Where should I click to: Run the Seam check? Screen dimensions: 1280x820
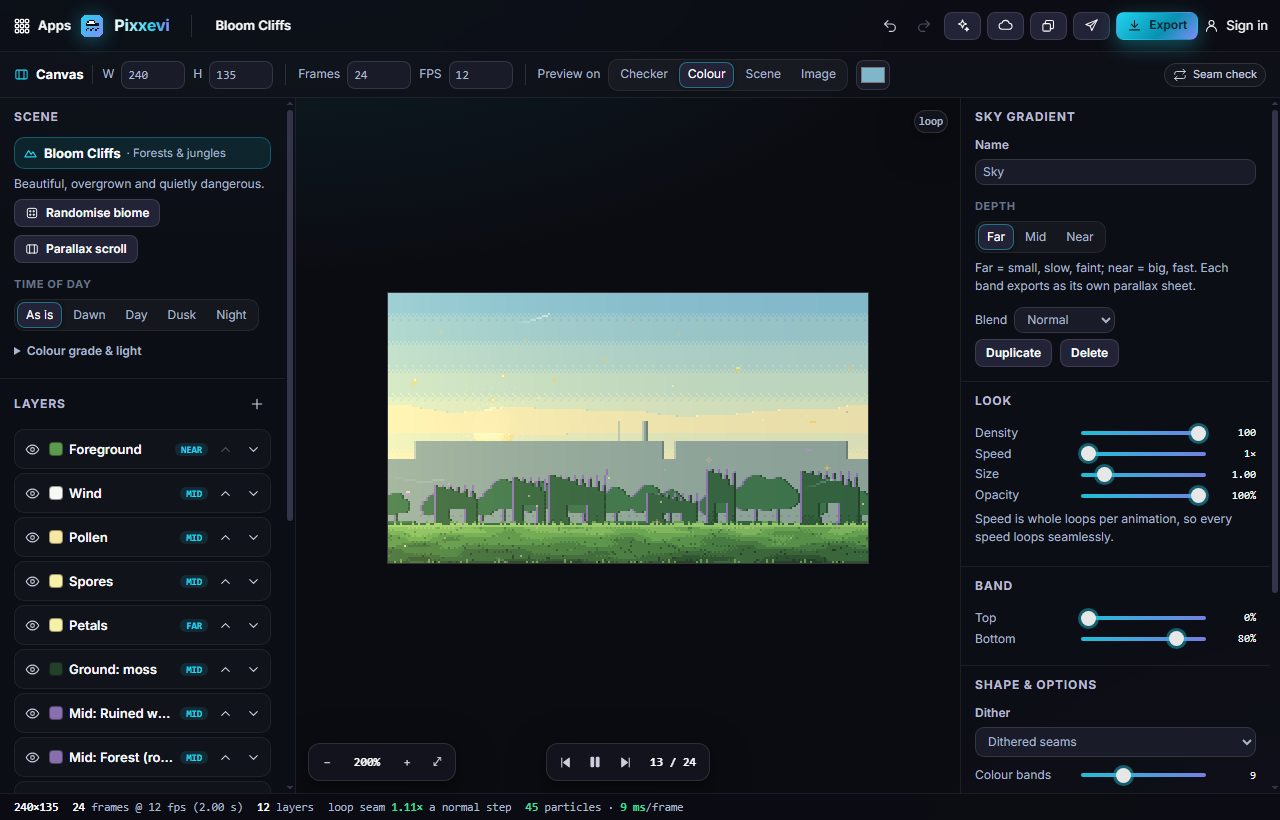[1215, 75]
